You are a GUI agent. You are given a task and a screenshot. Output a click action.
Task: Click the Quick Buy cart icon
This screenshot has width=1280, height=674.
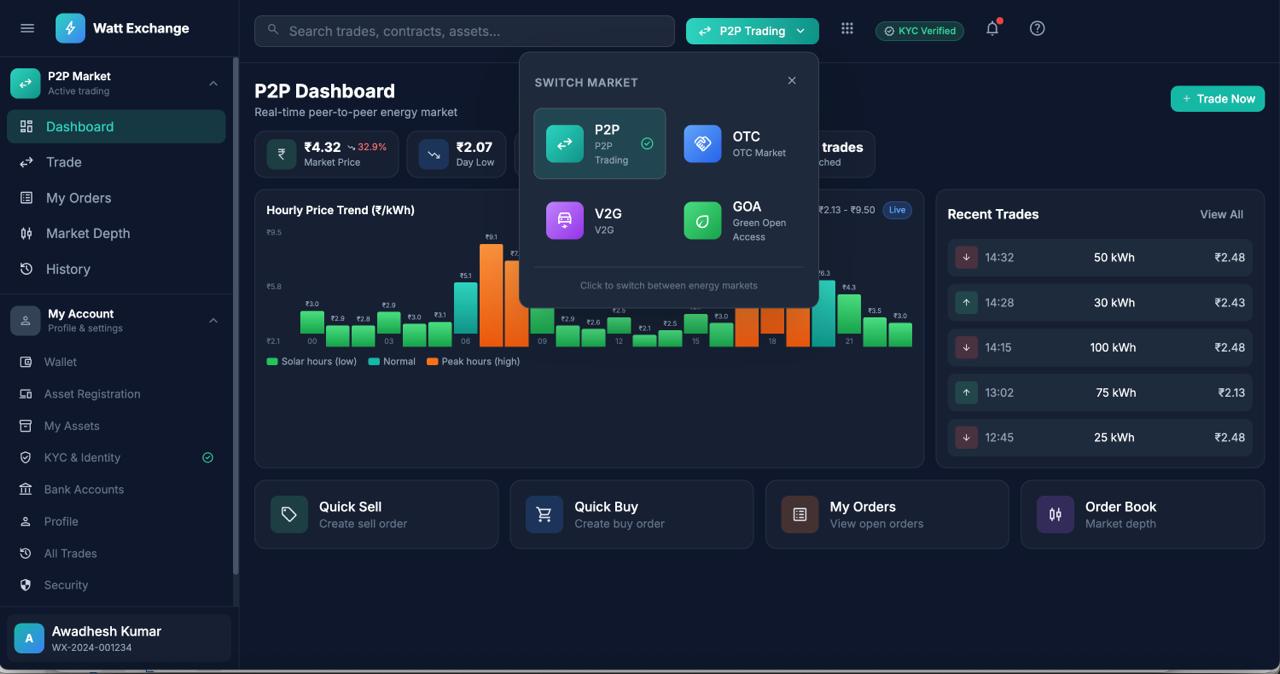point(544,514)
